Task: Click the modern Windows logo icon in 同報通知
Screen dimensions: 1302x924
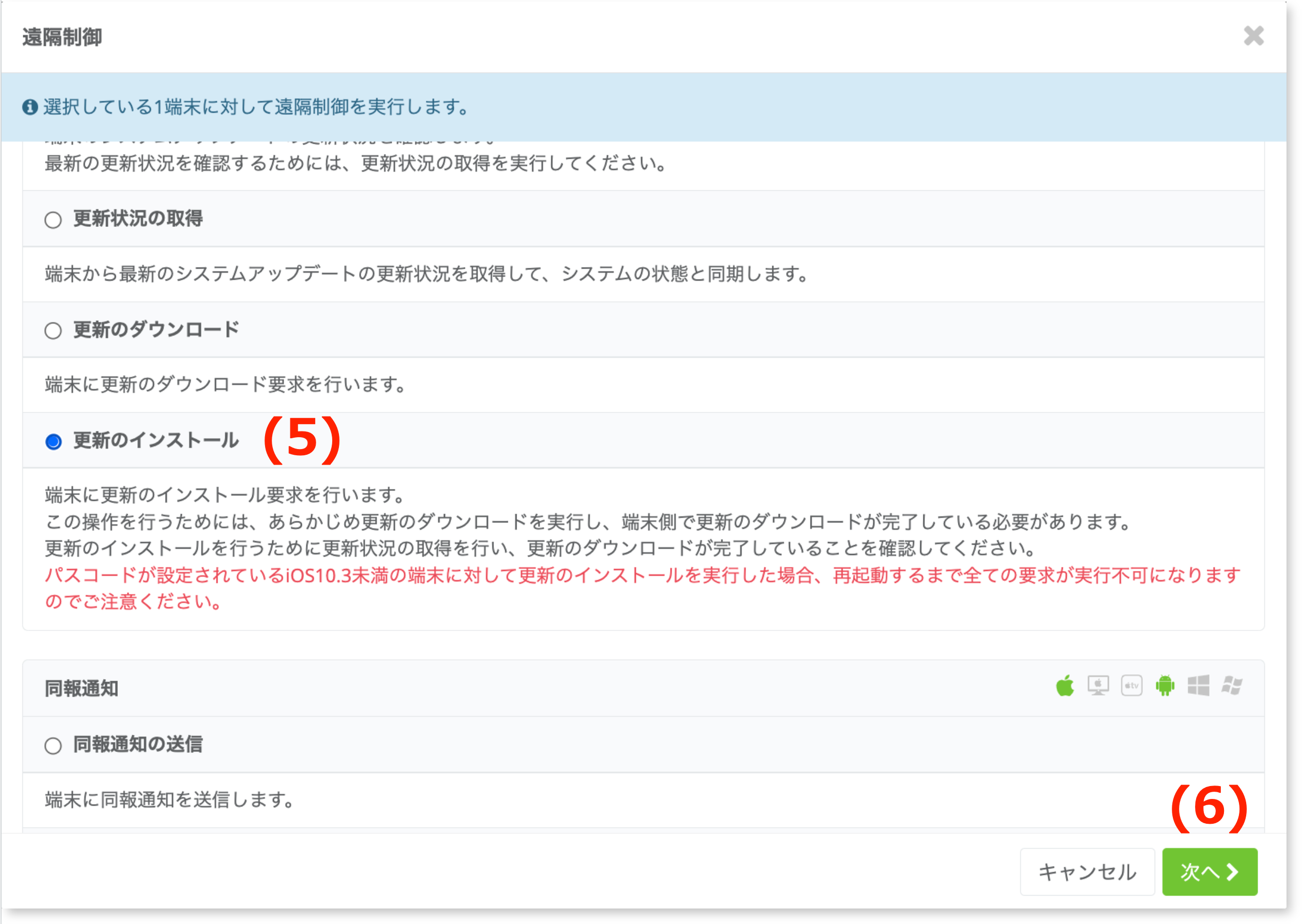Action: click(1199, 686)
